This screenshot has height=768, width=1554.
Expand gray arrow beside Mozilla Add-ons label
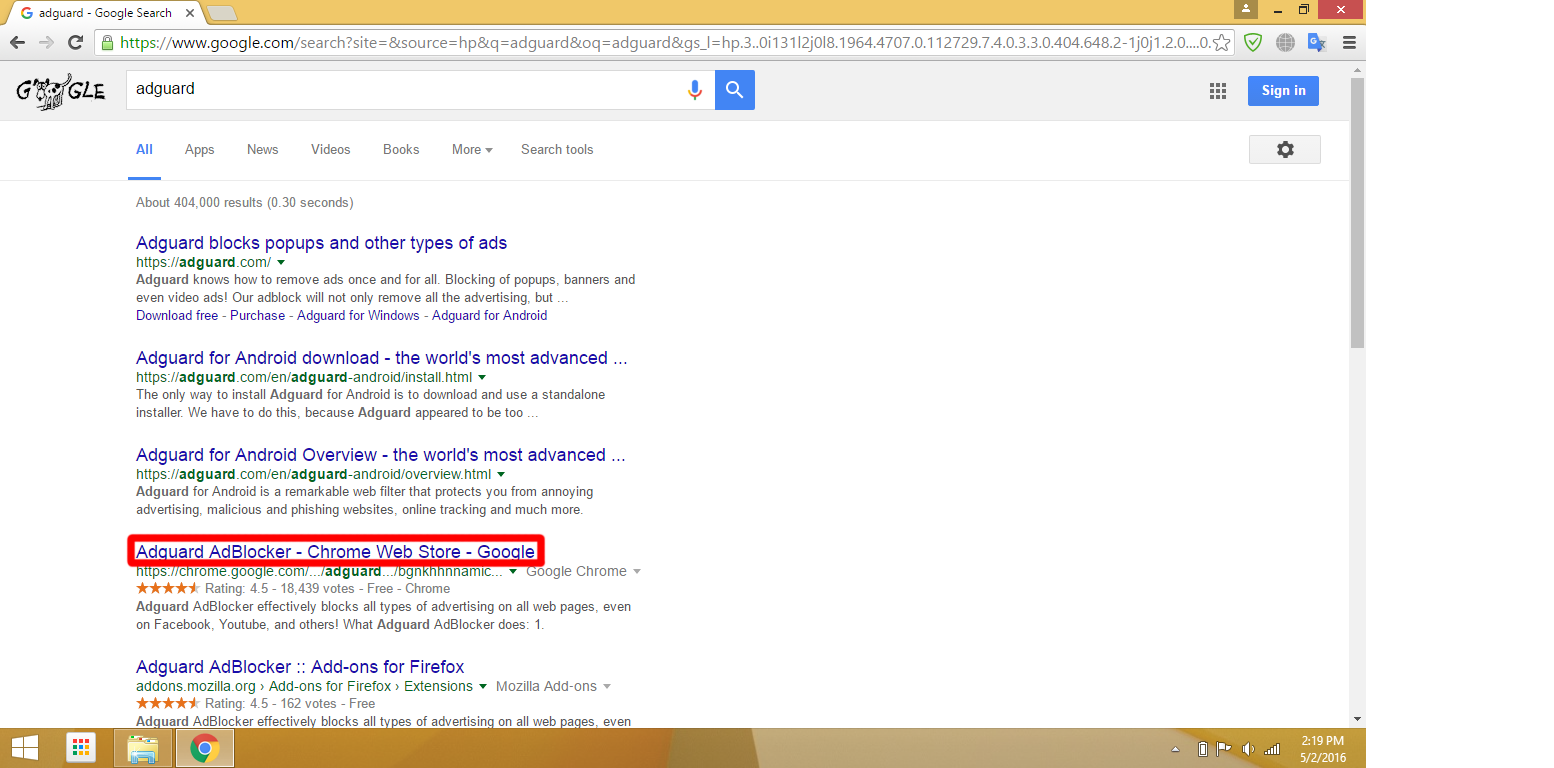coord(607,687)
